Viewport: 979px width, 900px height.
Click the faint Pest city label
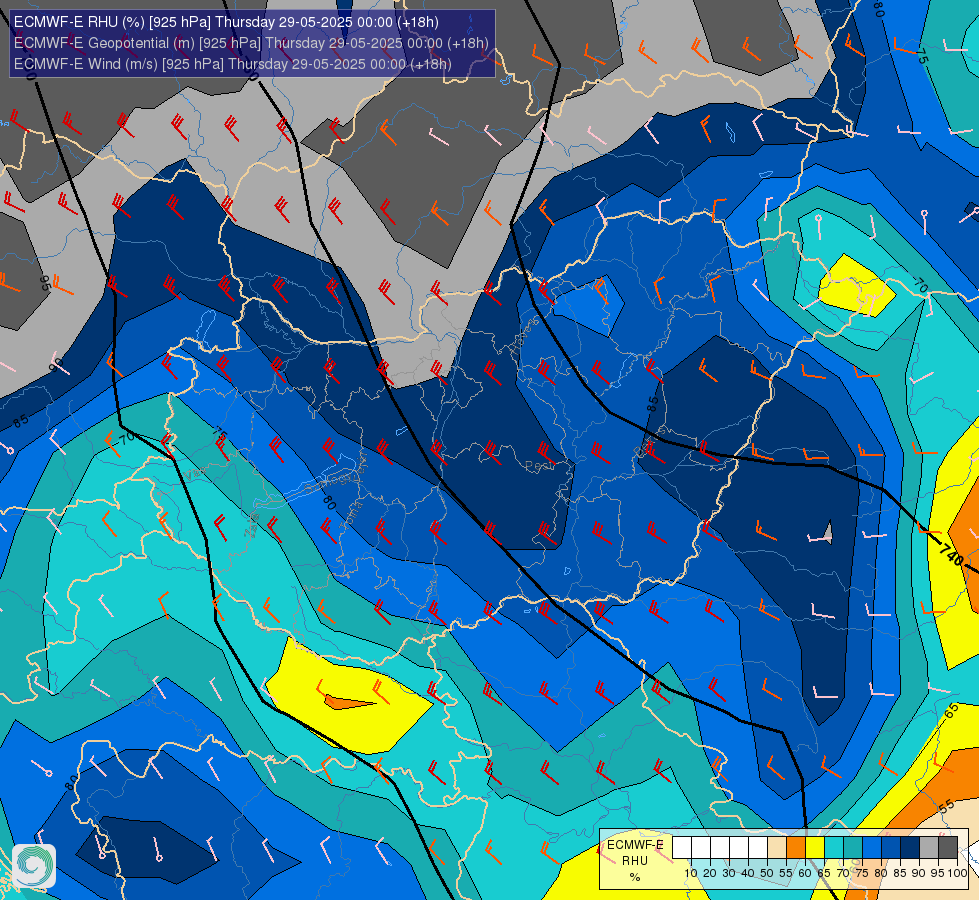click(x=538, y=466)
